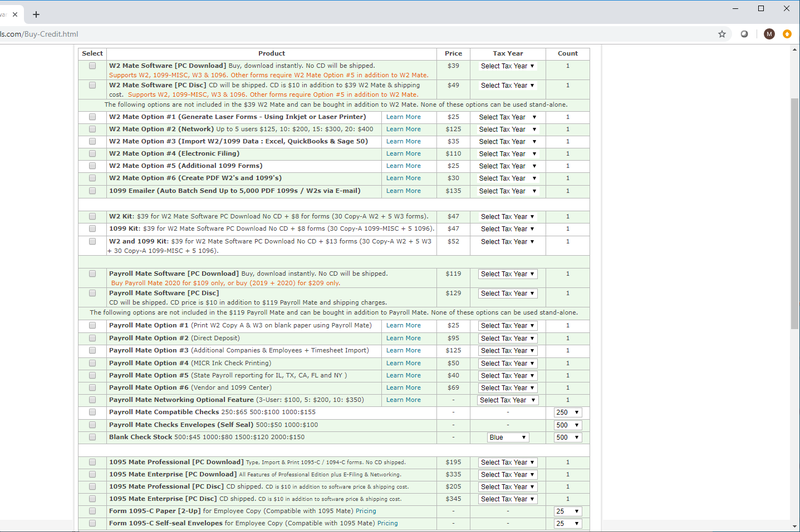Open count dropdown for Checks Envelopes Self Seal
This screenshot has width=800, height=532.
[x=568, y=425]
